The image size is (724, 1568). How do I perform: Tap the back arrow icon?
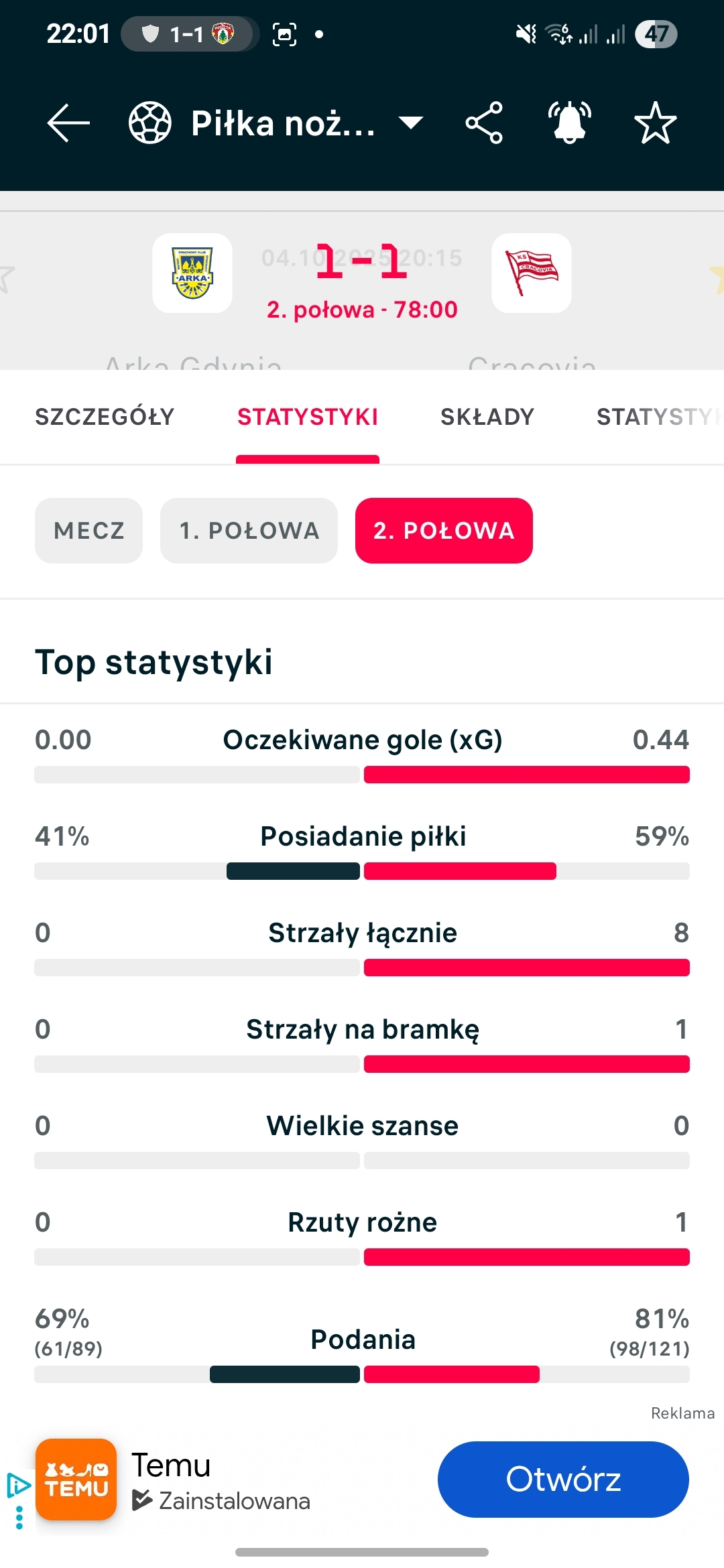coord(68,123)
